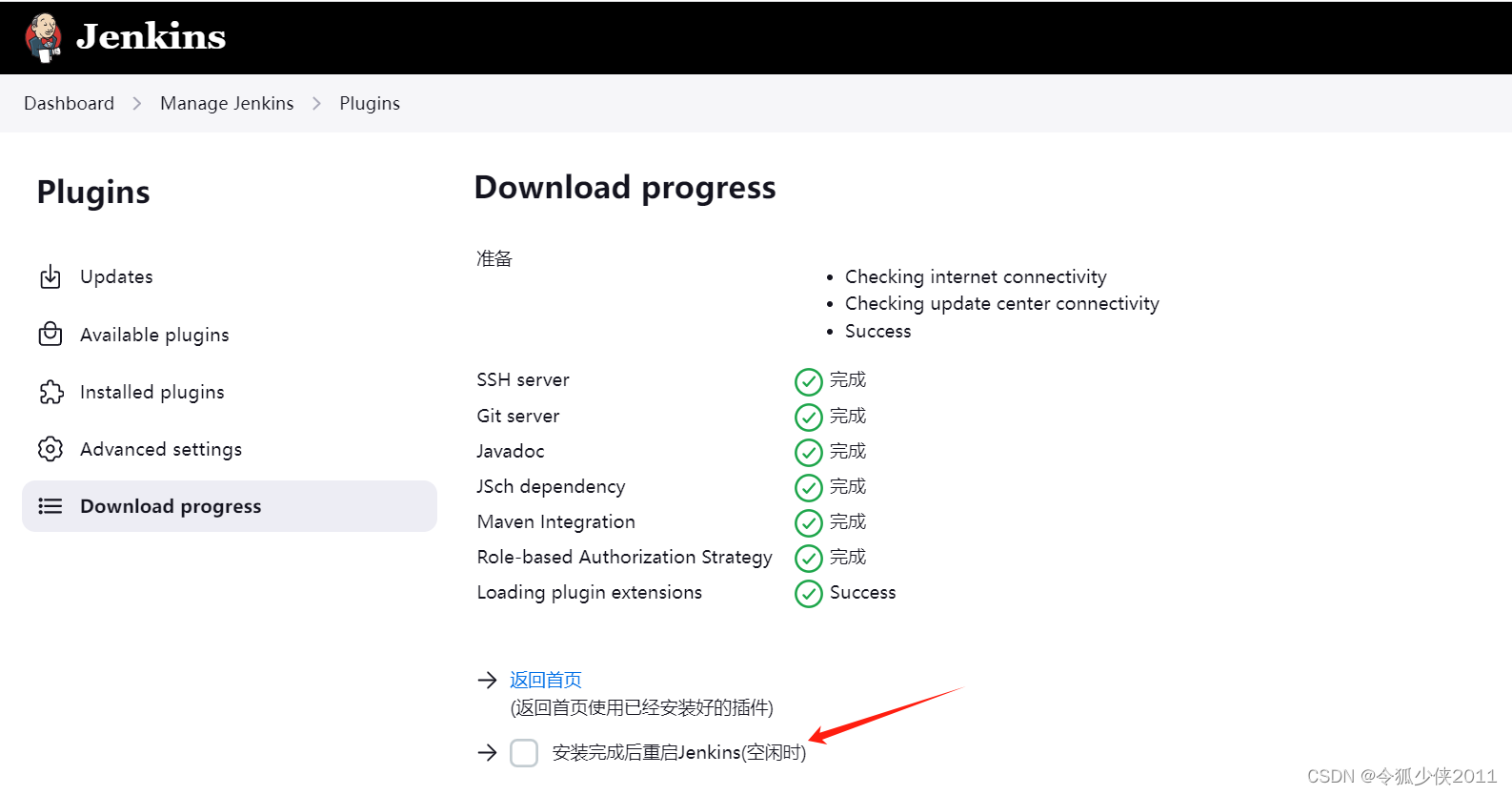The image size is (1512, 795).
Task: Click check icon for Loading plugin extensions
Action: 809,594
